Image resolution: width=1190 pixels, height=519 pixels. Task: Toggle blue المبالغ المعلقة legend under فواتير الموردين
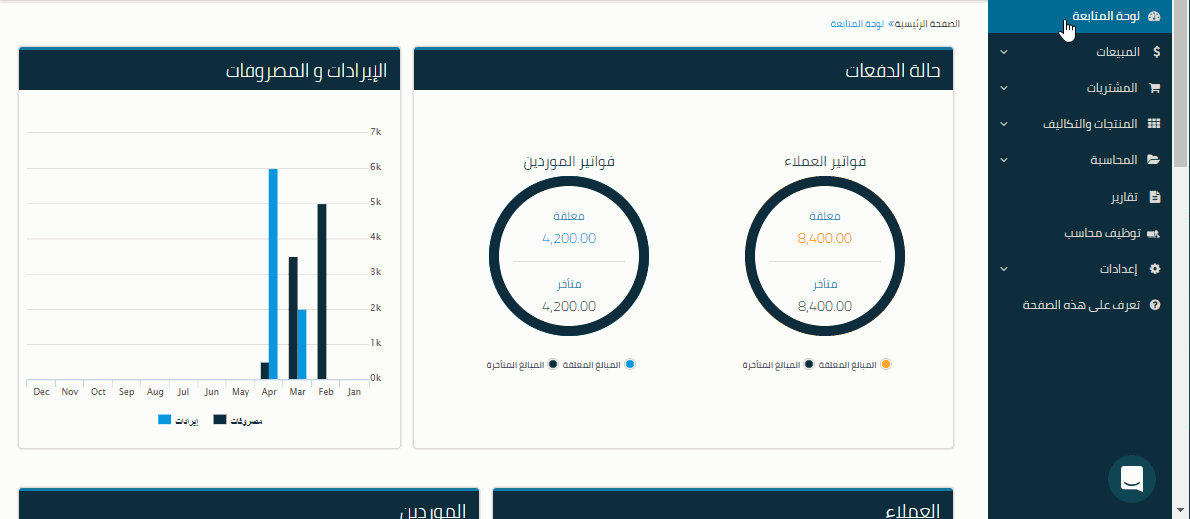[x=630, y=365]
